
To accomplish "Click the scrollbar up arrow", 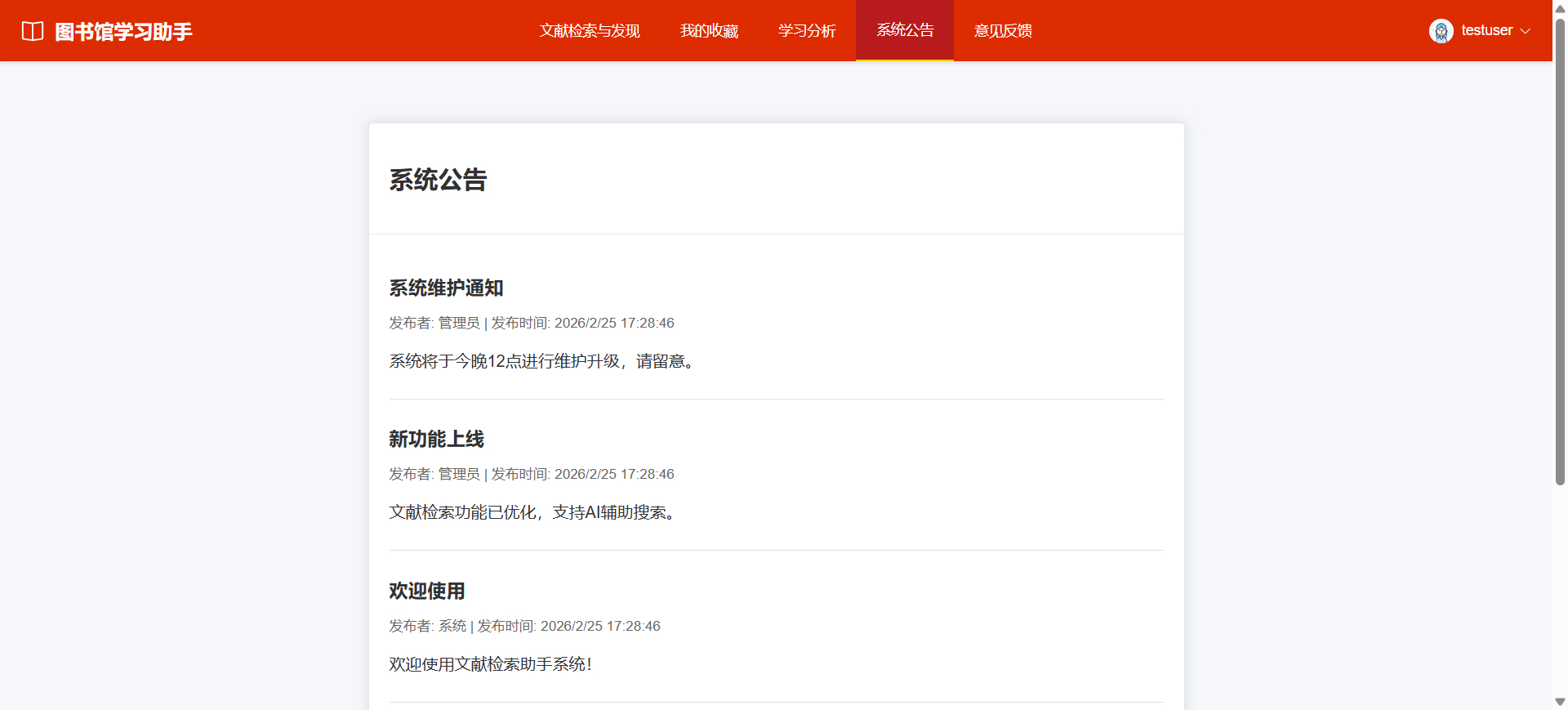I will pyautogui.click(x=1560, y=9).
